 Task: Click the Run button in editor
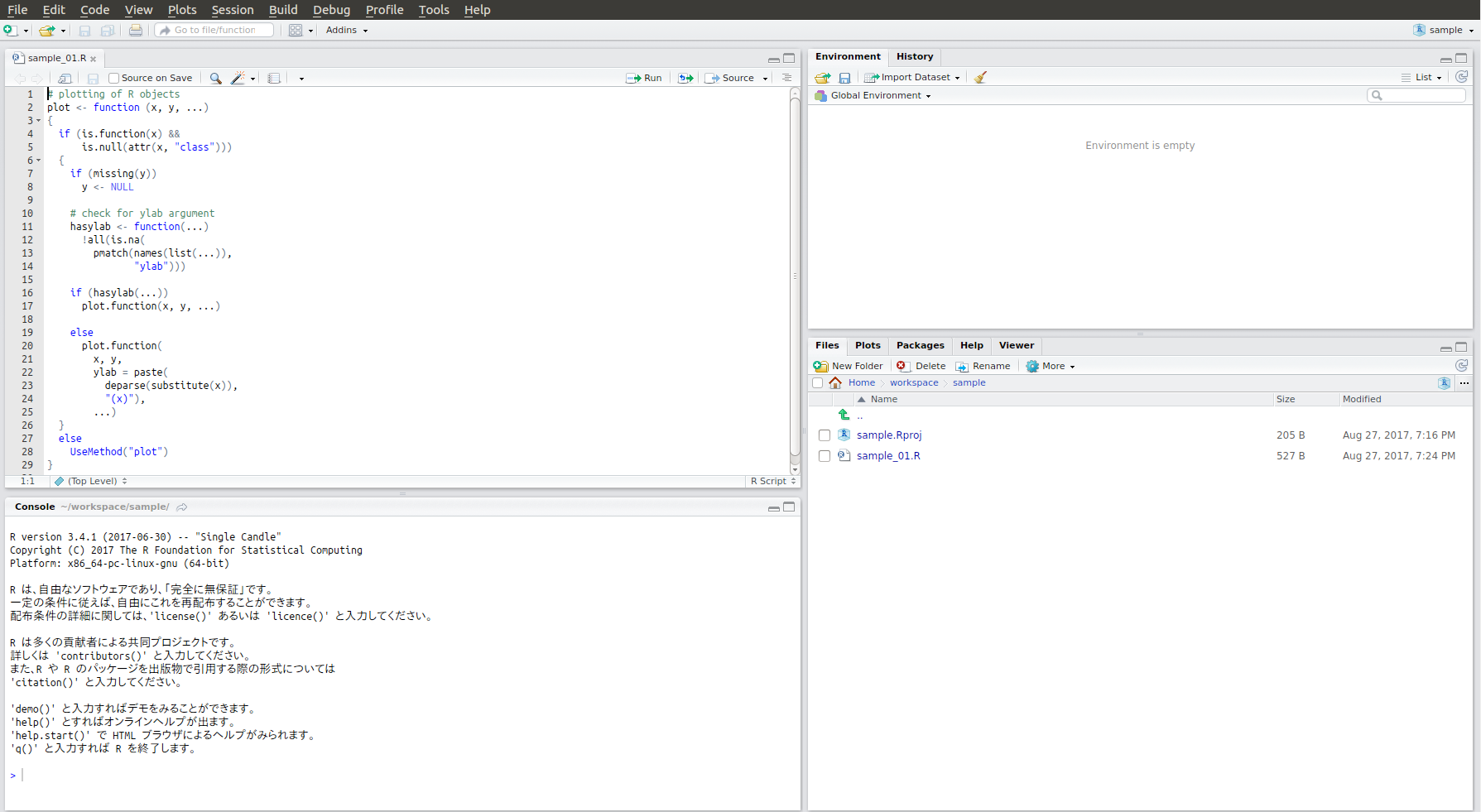point(644,78)
